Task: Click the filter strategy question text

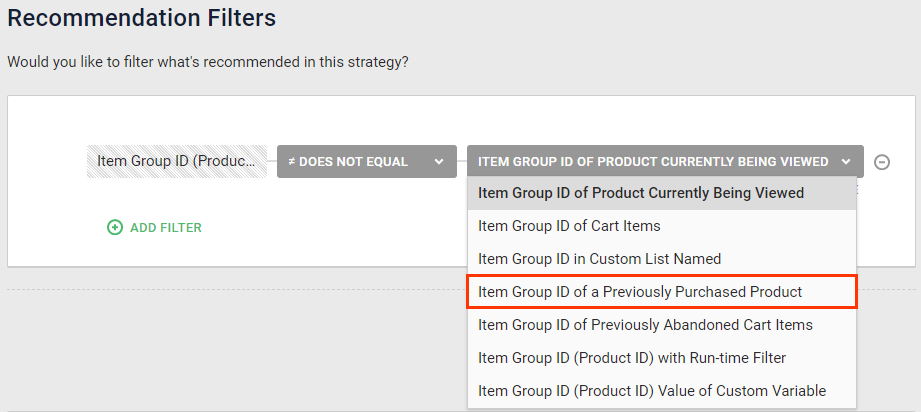Action: click(207, 62)
